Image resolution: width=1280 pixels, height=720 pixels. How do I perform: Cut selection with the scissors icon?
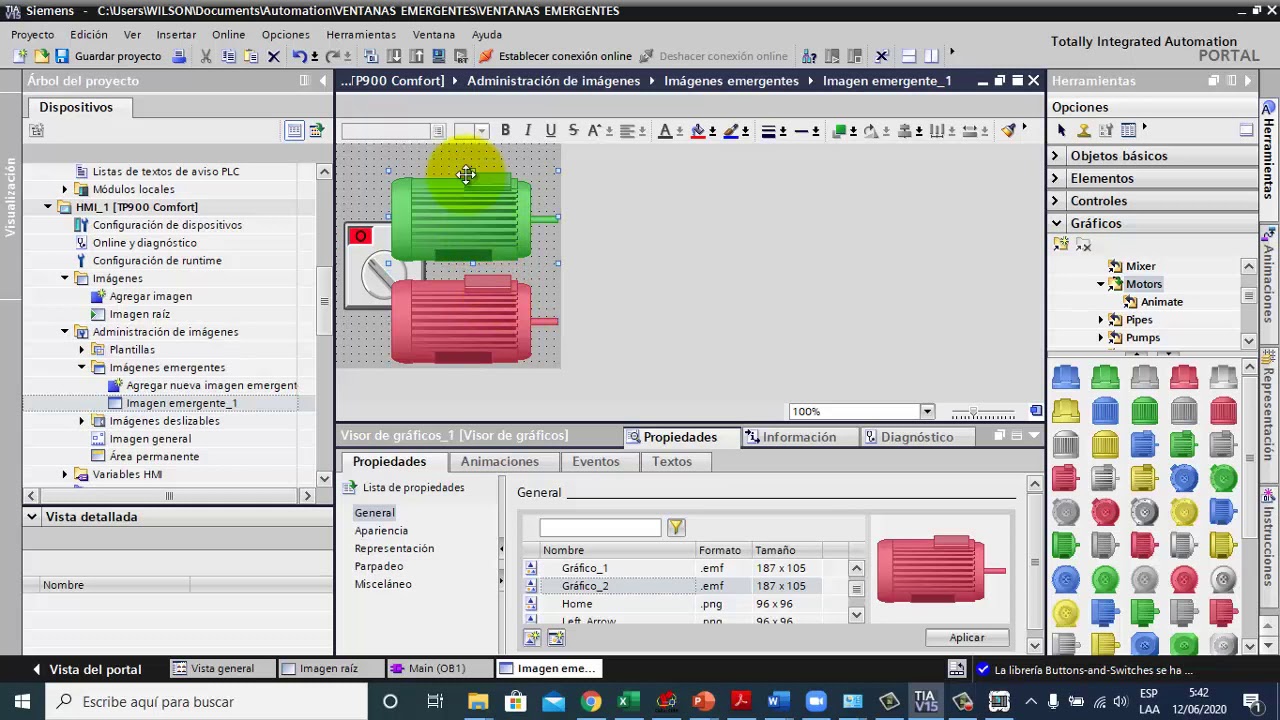(x=206, y=56)
